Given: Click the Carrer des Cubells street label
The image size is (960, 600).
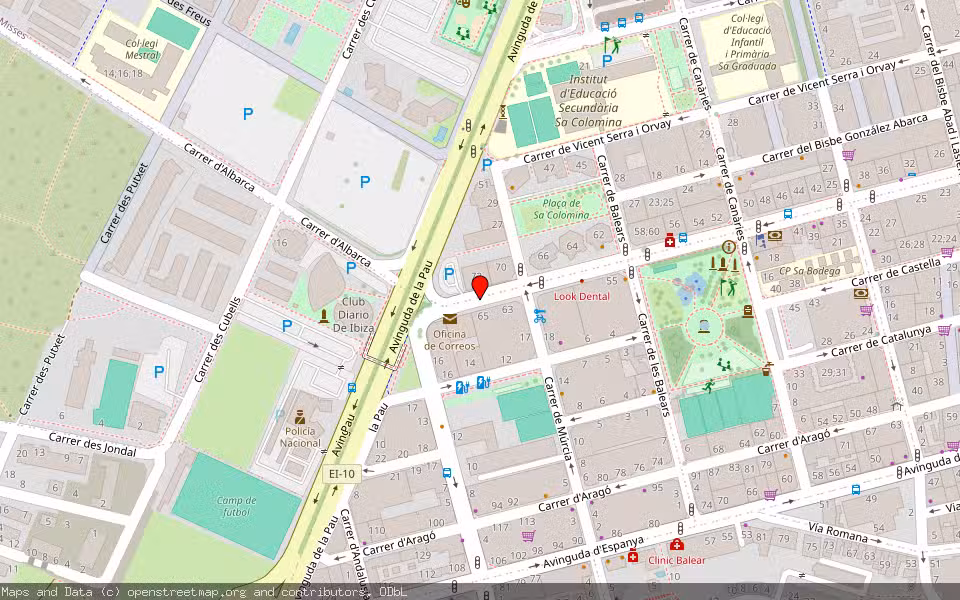Looking at the screenshot, I should pos(218,340).
